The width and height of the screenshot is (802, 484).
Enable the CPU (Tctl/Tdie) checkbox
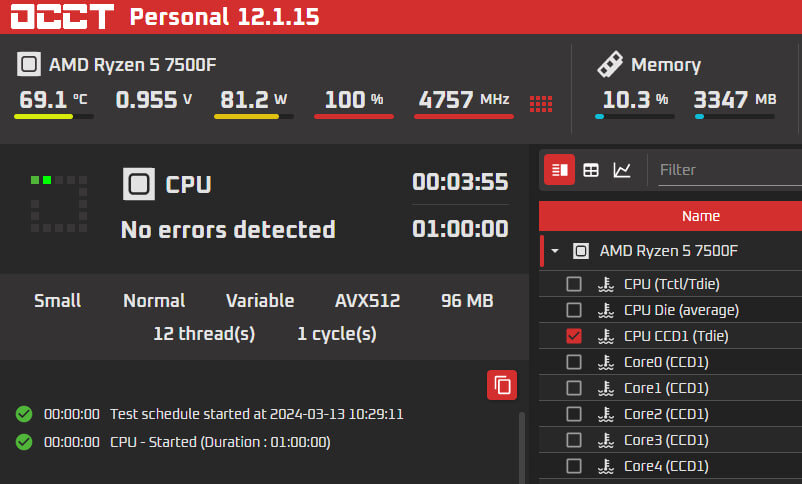click(x=574, y=284)
